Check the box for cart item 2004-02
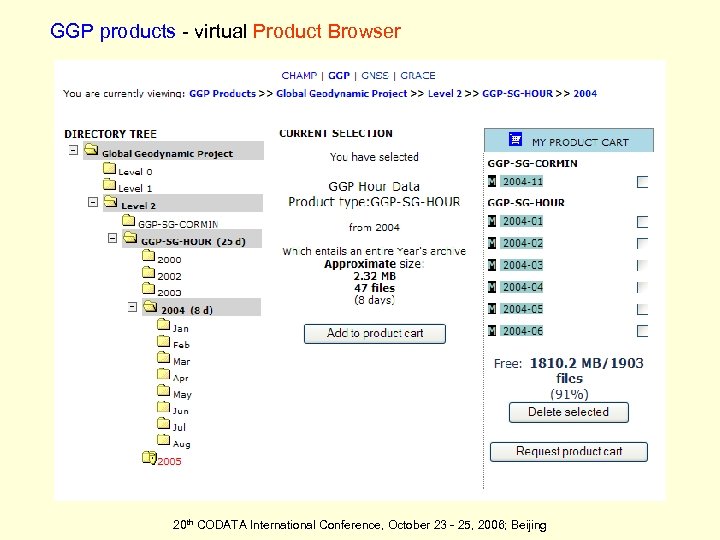Viewport: 720px width, 540px height. click(642, 243)
